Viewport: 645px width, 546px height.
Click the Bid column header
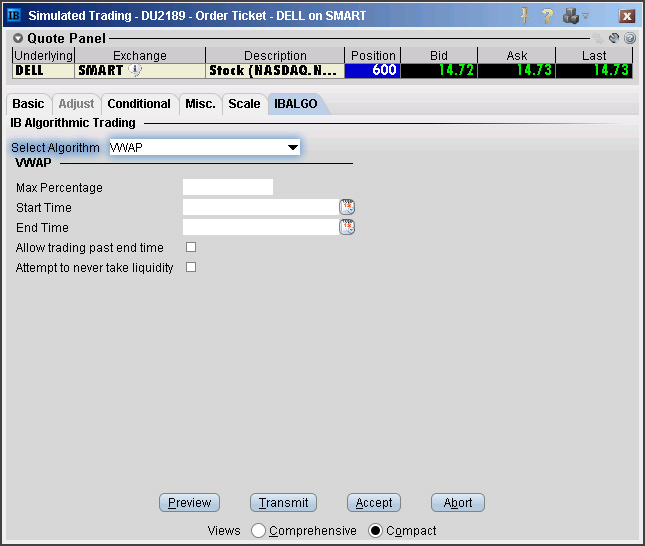coord(439,56)
